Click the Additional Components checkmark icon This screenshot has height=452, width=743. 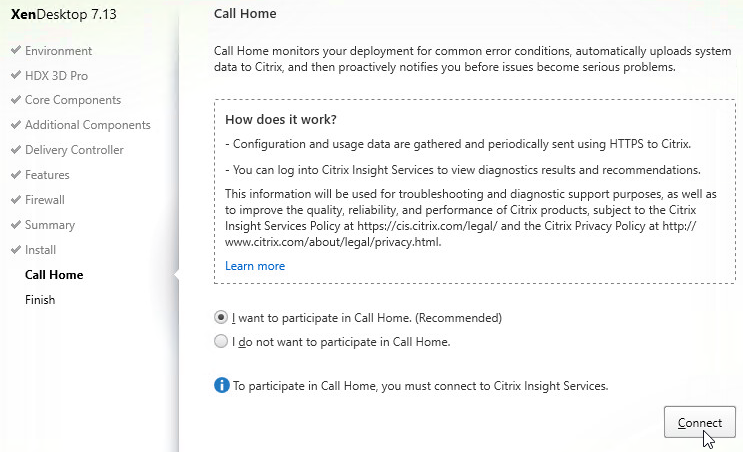click(x=16, y=124)
